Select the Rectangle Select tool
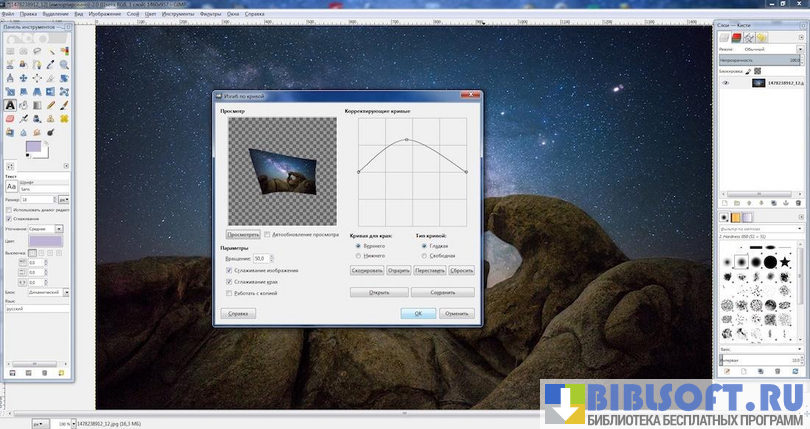This screenshot has height=429, width=810. tap(9, 52)
